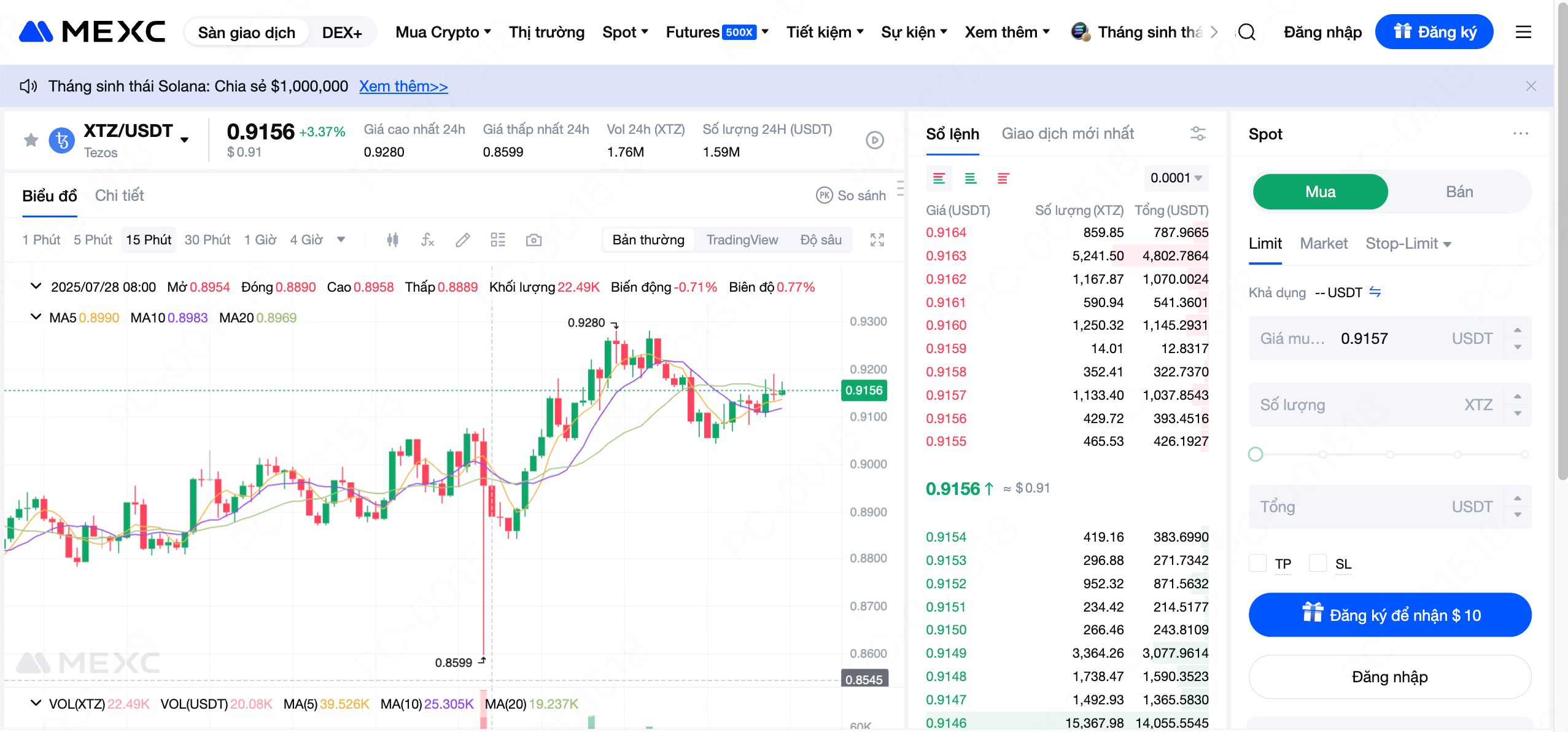Open the Spot navigation dropdown
Viewport: 1568px width, 732px height.
(625, 32)
